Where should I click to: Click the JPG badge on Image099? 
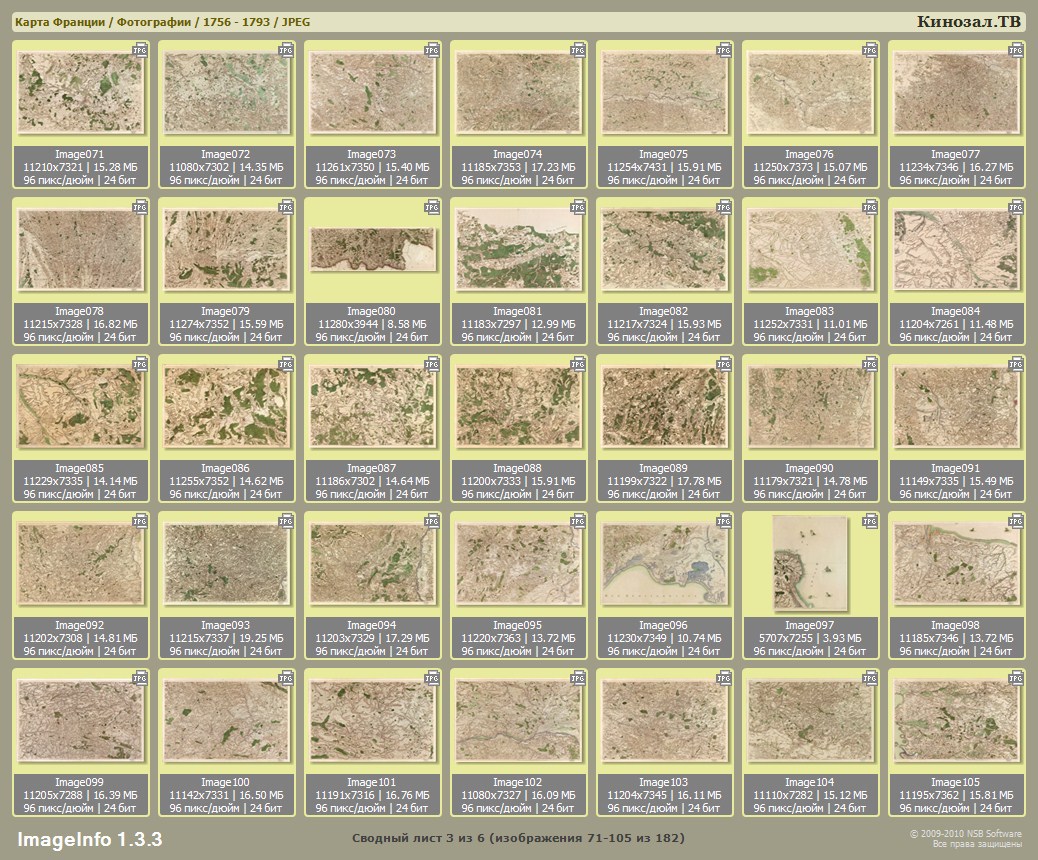coord(140,677)
